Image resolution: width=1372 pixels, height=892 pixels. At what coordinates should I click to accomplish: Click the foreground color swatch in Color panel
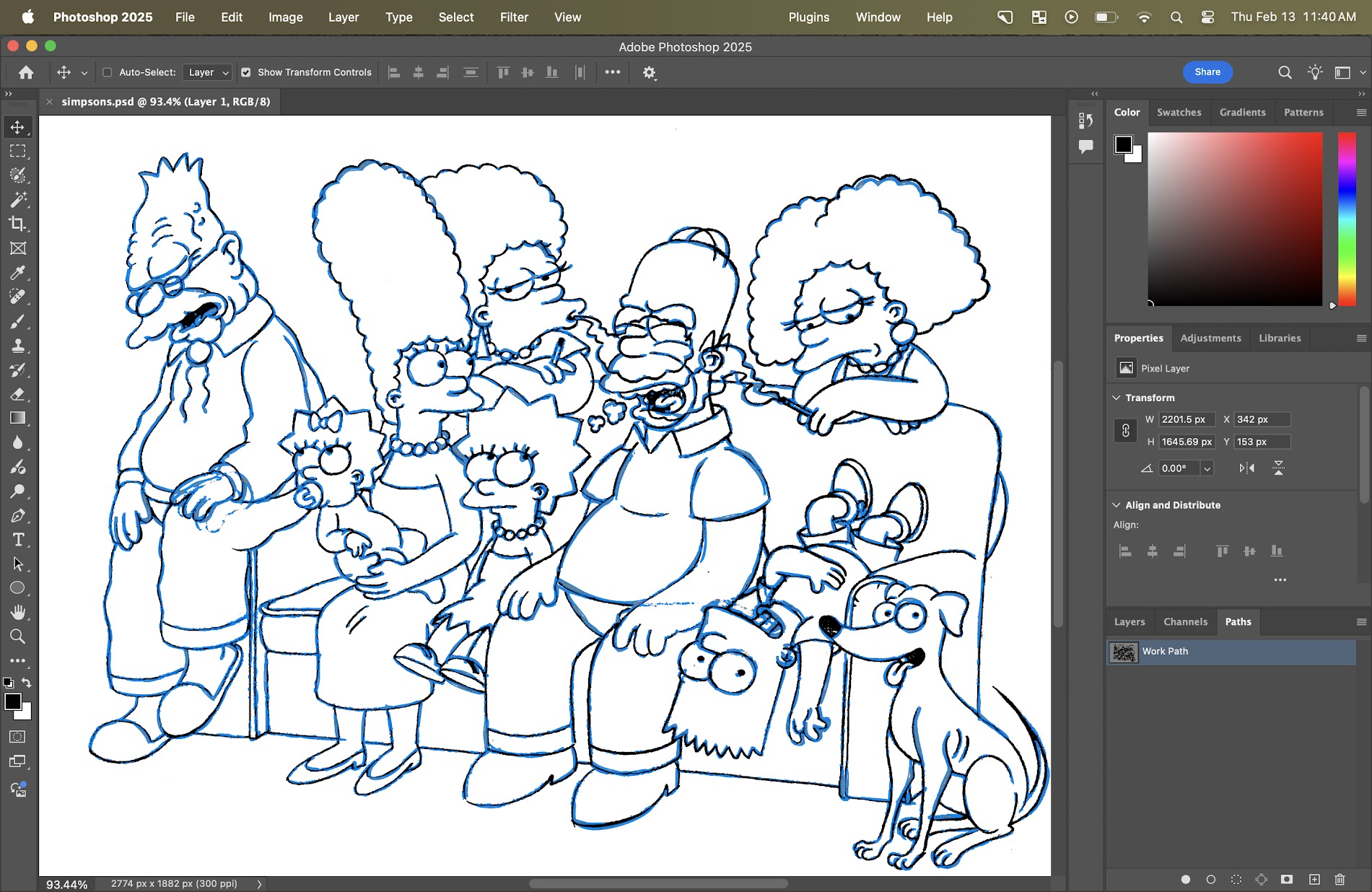tap(1123, 144)
